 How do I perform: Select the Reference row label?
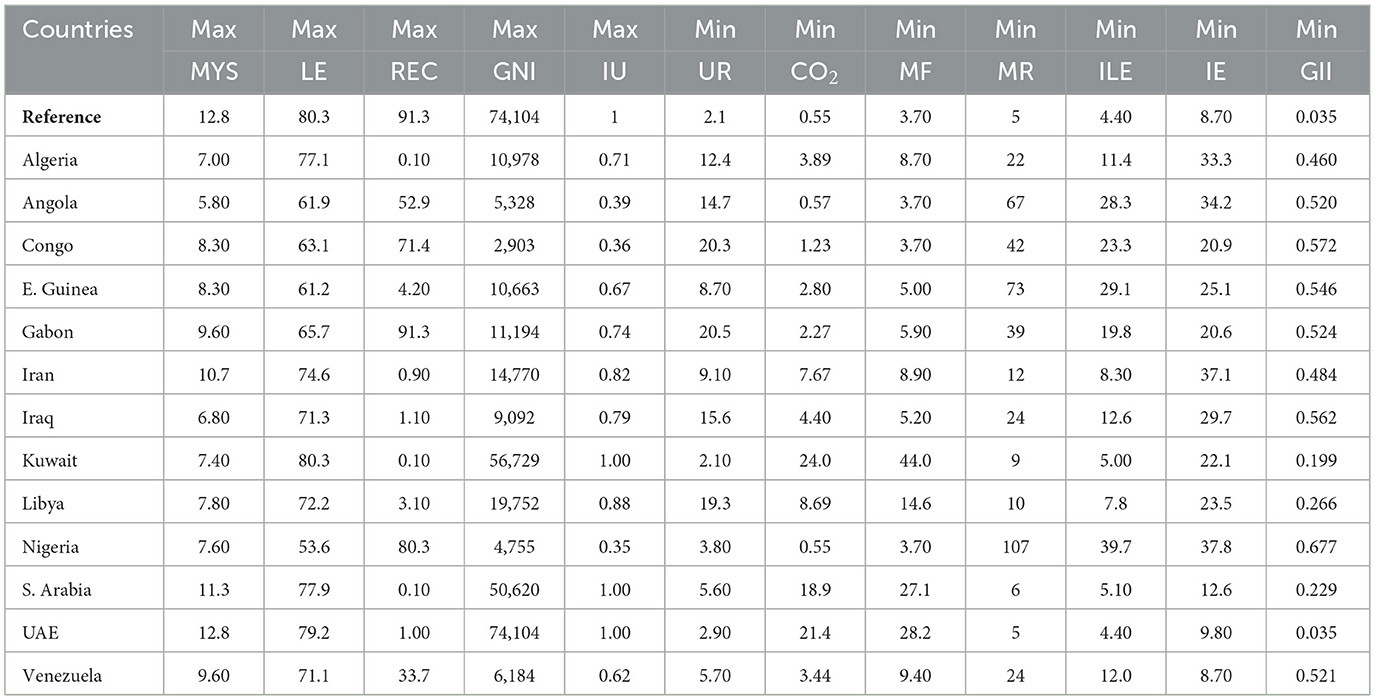tap(62, 117)
